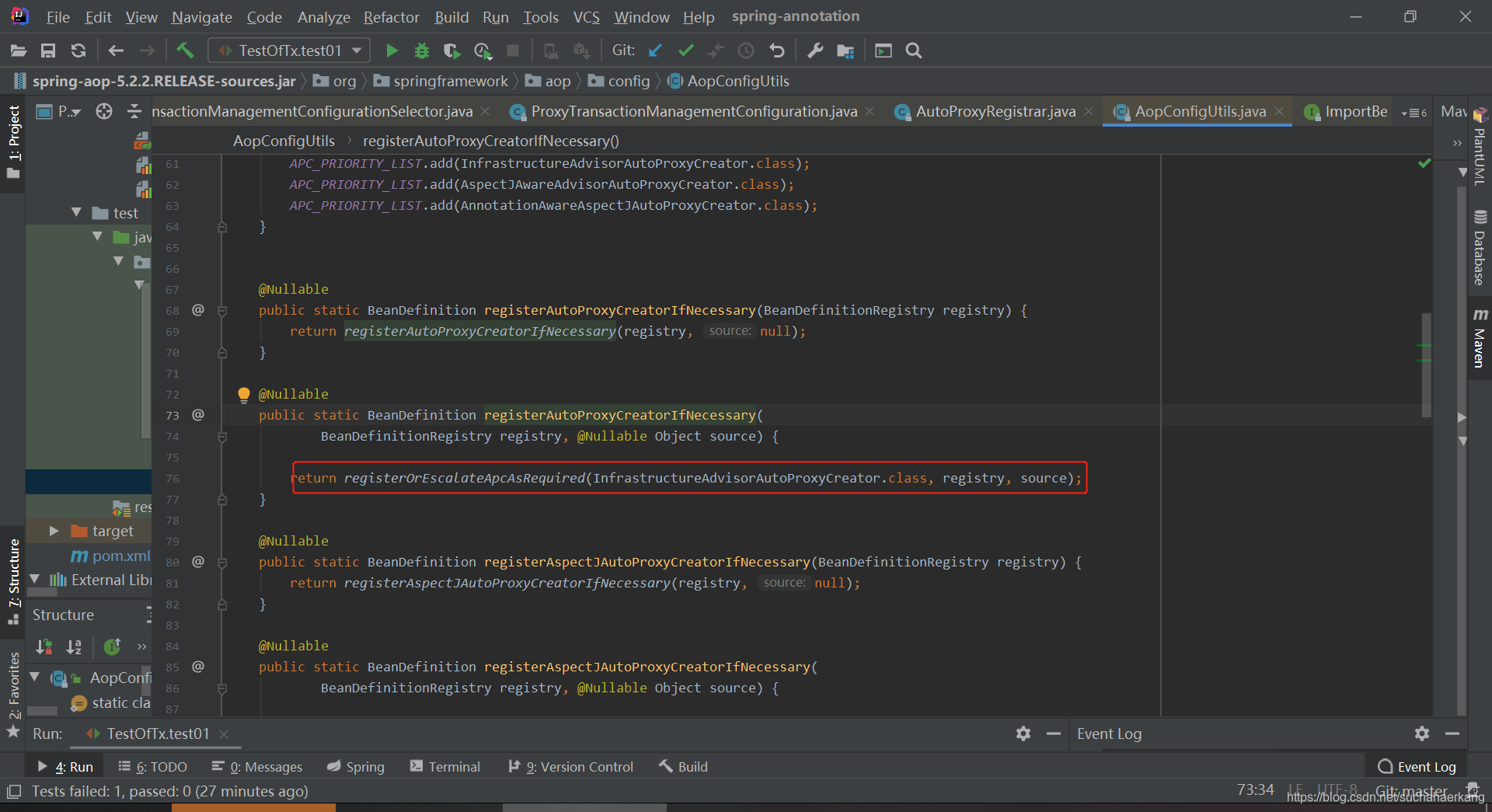
Task: Open settings with the wrench icon
Action: pos(814,51)
